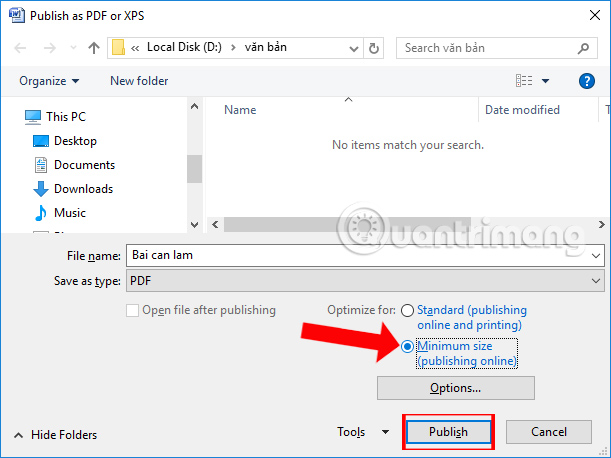
Task: Click the Documents file icon
Action: click(x=41, y=165)
